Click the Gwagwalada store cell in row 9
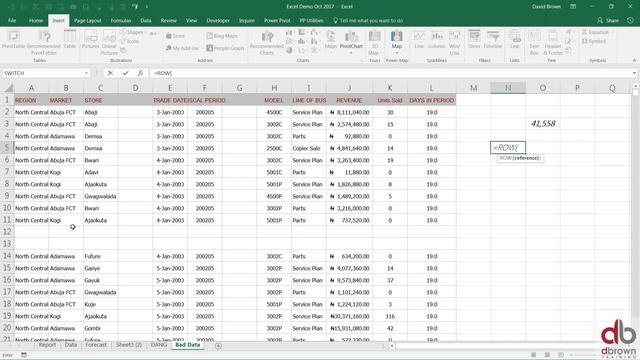This screenshot has height=360, width=640. pos(100,196)
